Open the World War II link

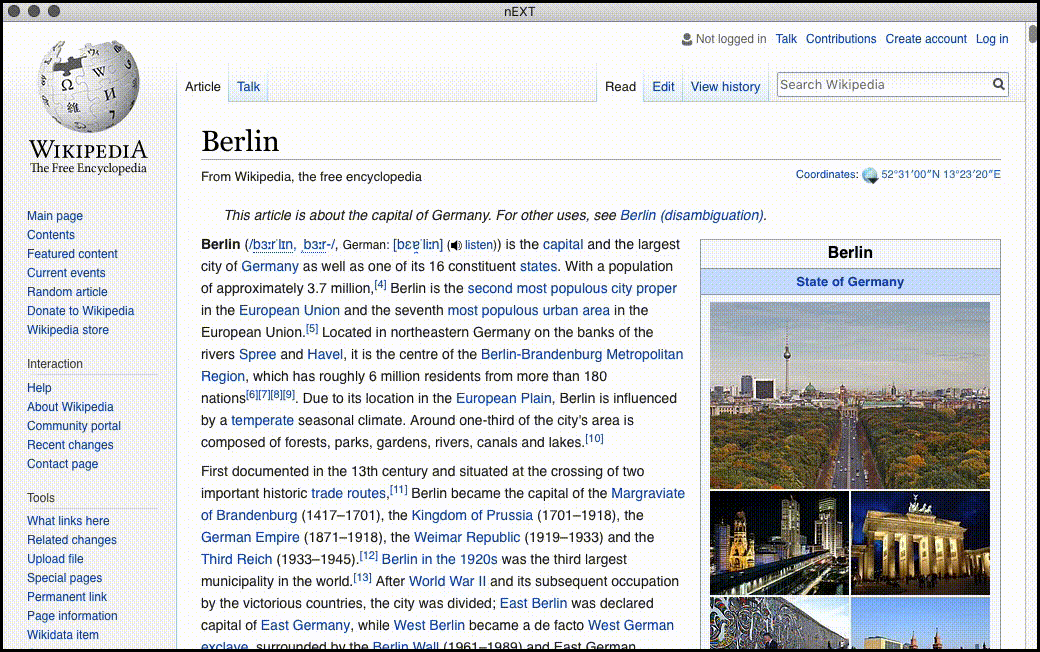tap(448, 581)
